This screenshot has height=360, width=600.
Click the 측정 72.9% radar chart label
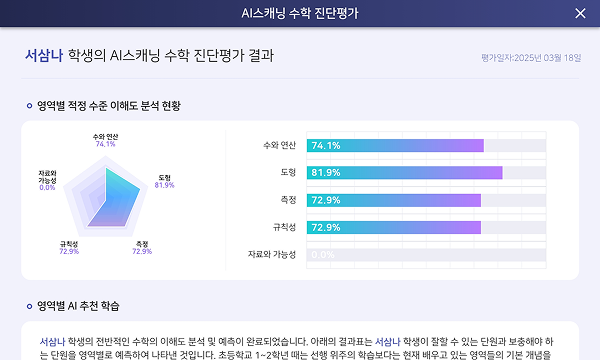click(142, 248)
